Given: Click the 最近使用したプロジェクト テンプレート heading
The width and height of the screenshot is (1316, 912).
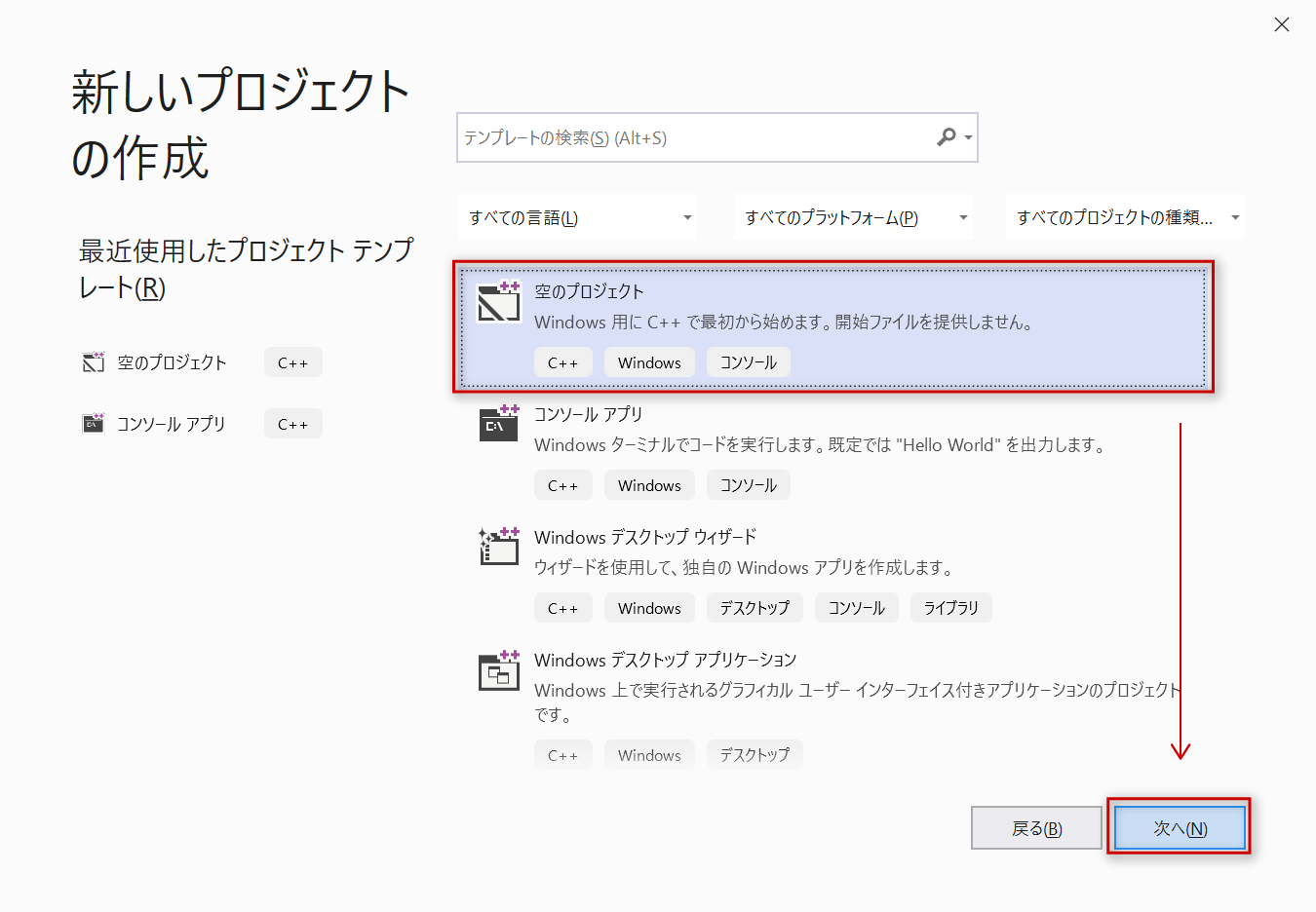Looking at the screenshot, I should coord(246,268).
